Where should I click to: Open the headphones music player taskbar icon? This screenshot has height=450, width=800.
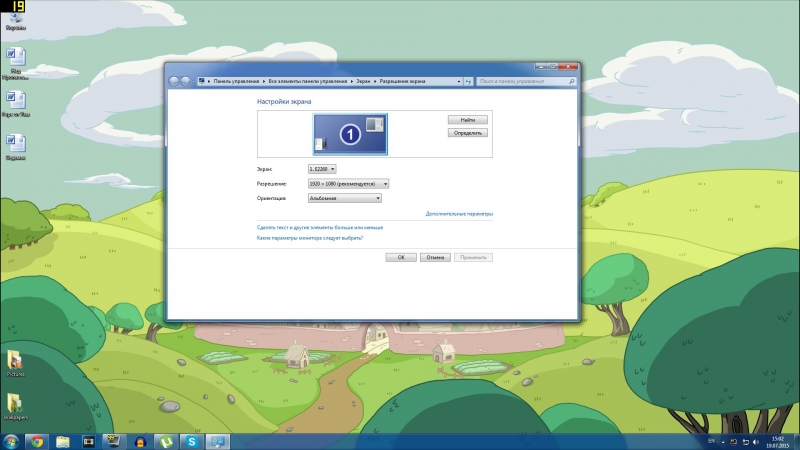pyautogui.click(x=140, y=442)
